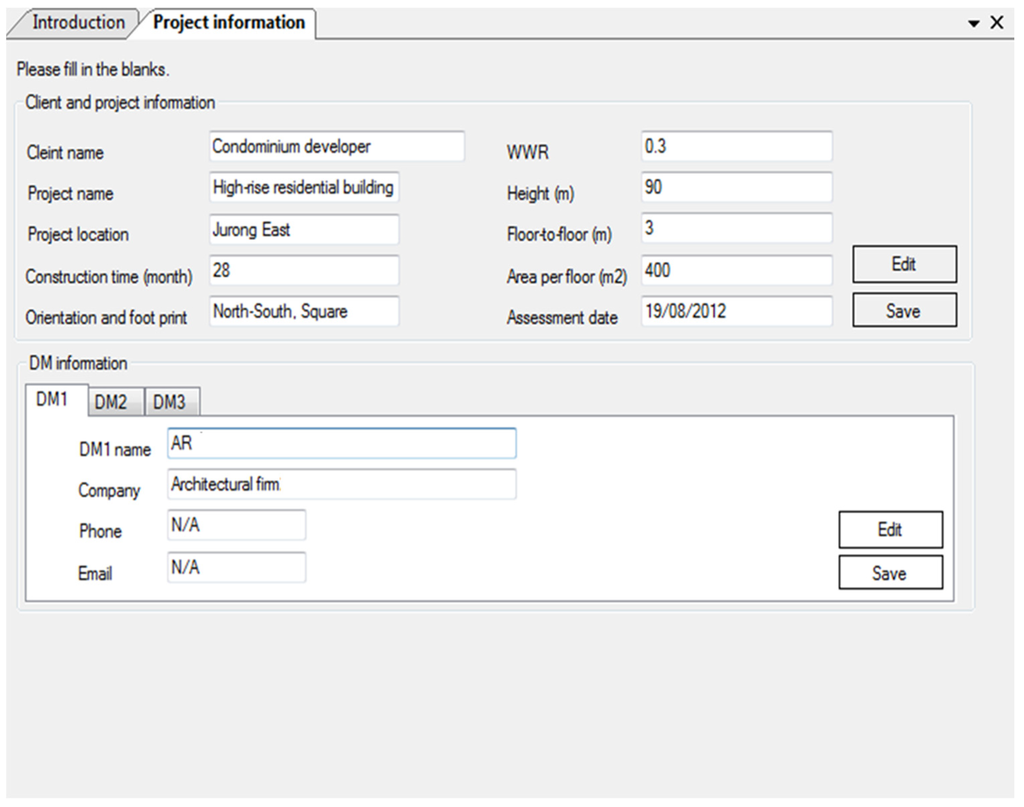1024x807 pixels.
Task: Focus the Height (m) input box
Action: (x=736, y=188)
